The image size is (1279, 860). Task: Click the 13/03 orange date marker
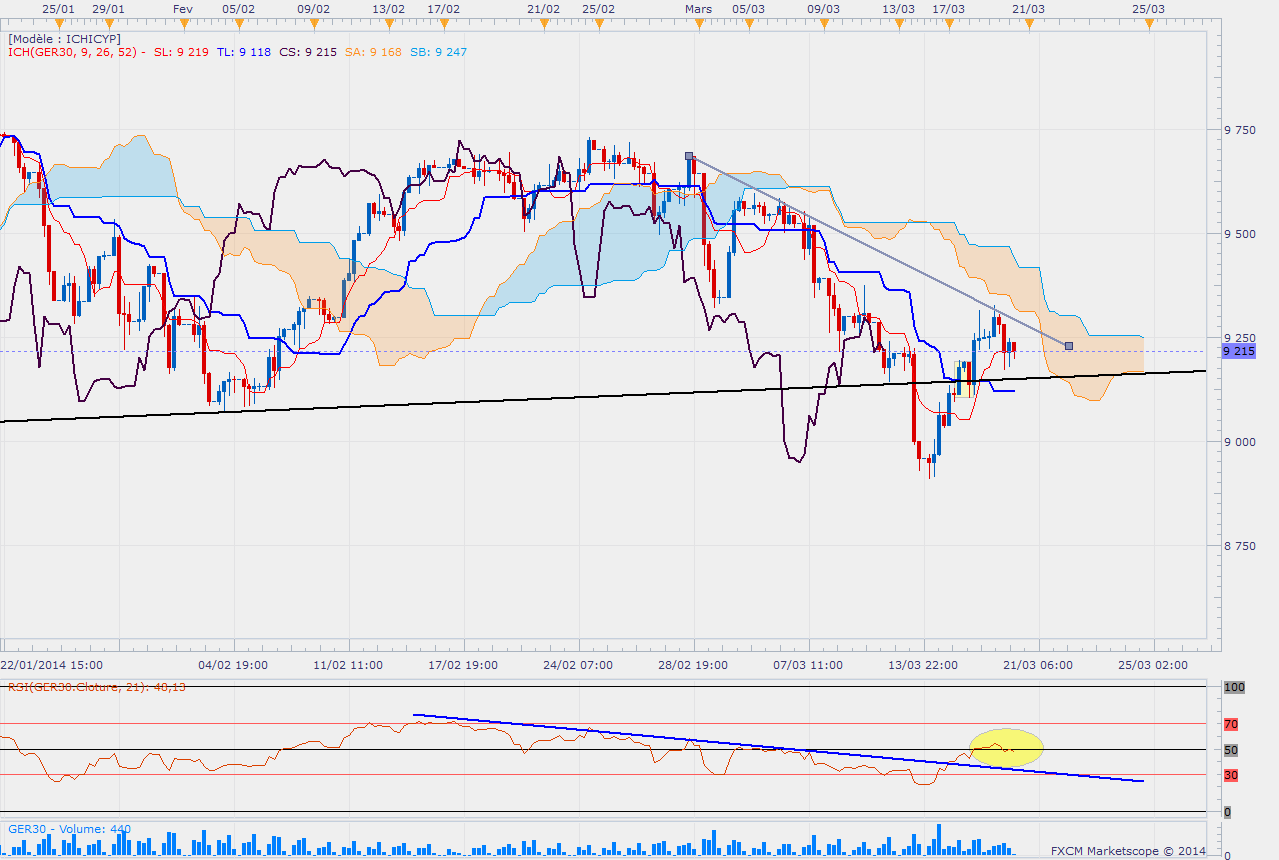(899, 21)
